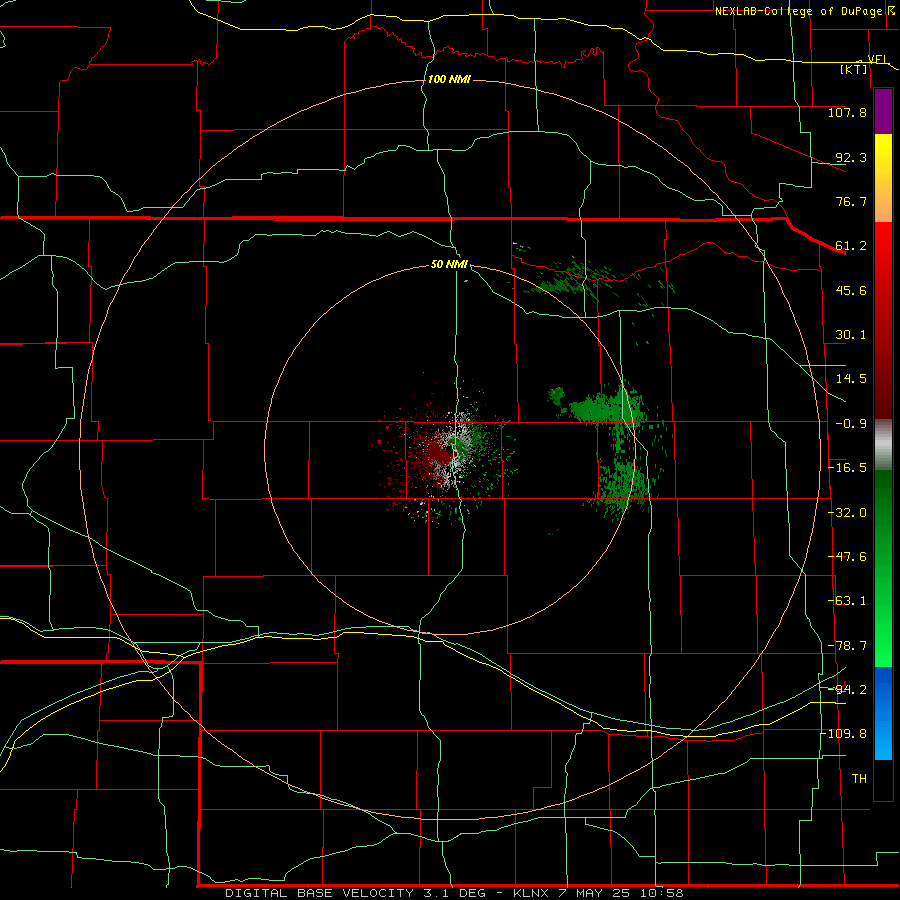Click the 107.8 velocity scale value
The height and width of the screenshot is (900, 900).
click(847, 112)
